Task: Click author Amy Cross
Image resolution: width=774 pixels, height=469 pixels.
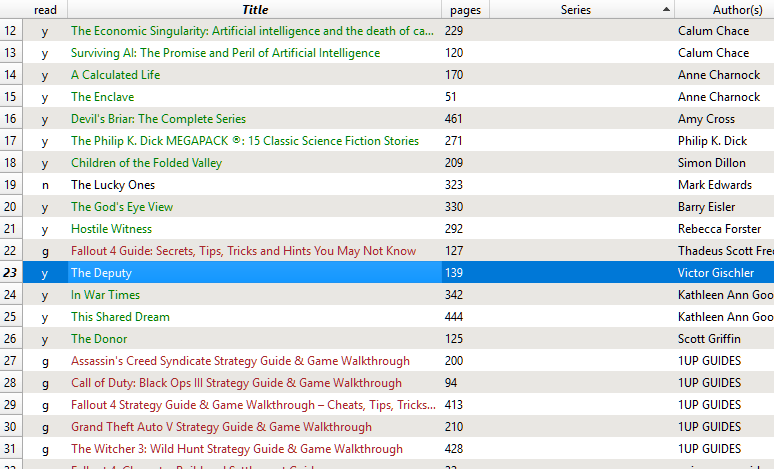Action: pos(706,119)
